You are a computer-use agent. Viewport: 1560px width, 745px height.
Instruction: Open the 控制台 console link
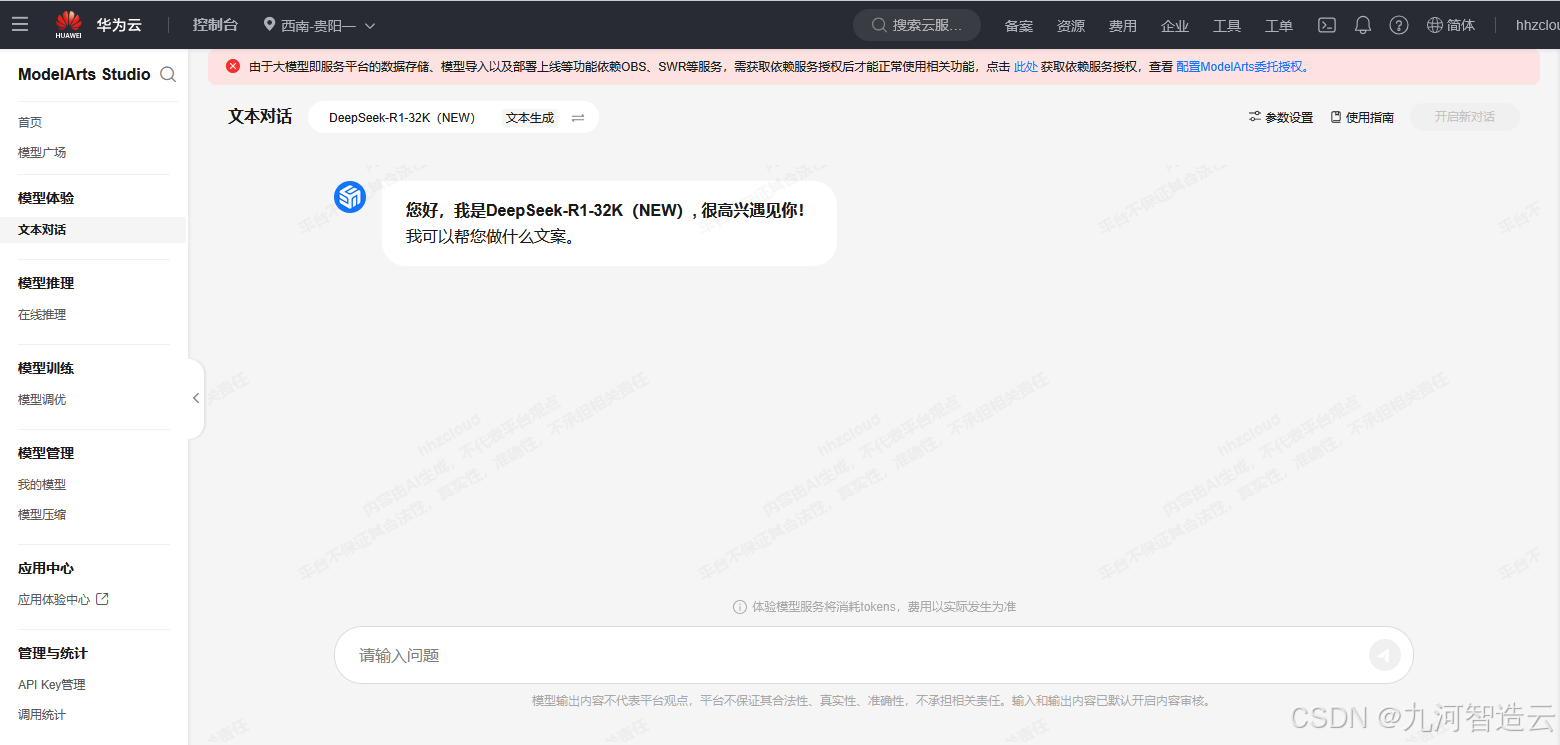coord(215,25)
